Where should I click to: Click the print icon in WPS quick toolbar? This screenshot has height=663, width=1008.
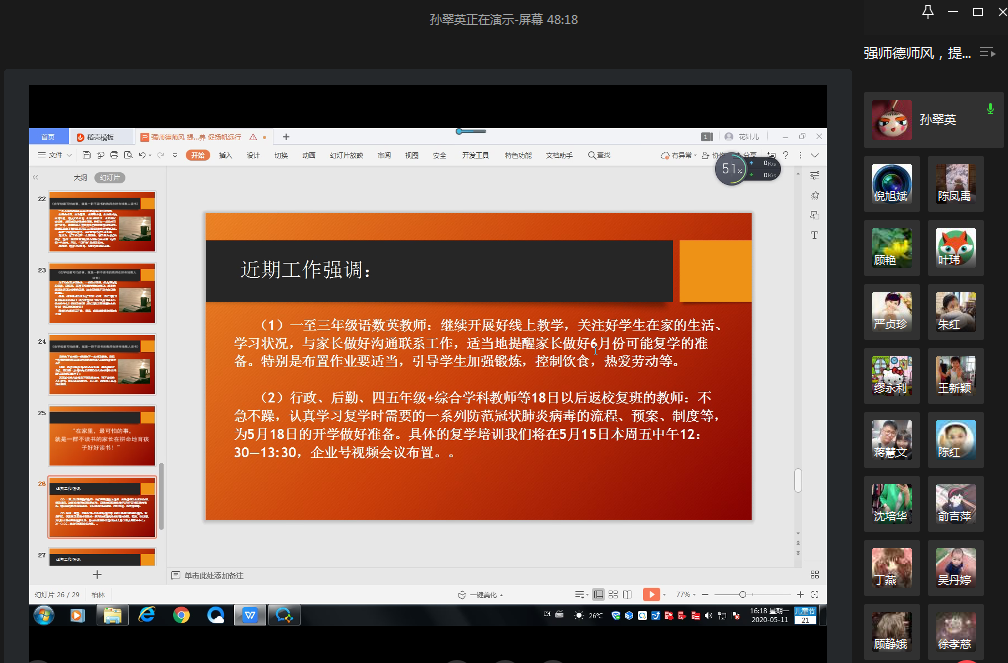point(114,155)
